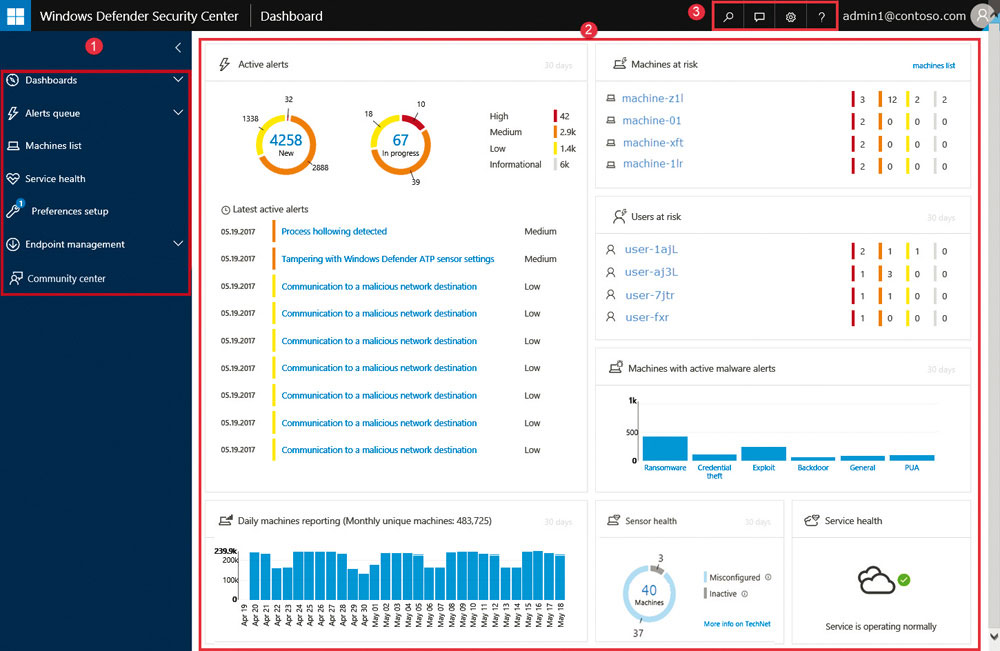Click the Service health heart icon

[13, 179]
